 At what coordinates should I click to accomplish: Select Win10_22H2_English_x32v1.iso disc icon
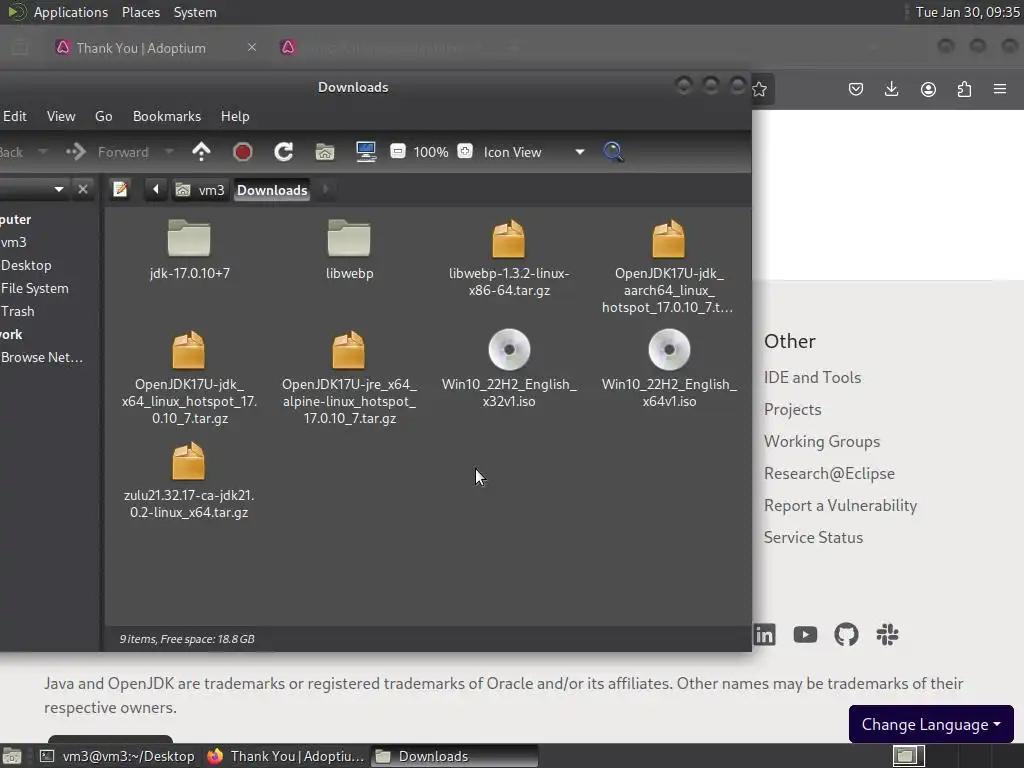click(x=509, y=349)
